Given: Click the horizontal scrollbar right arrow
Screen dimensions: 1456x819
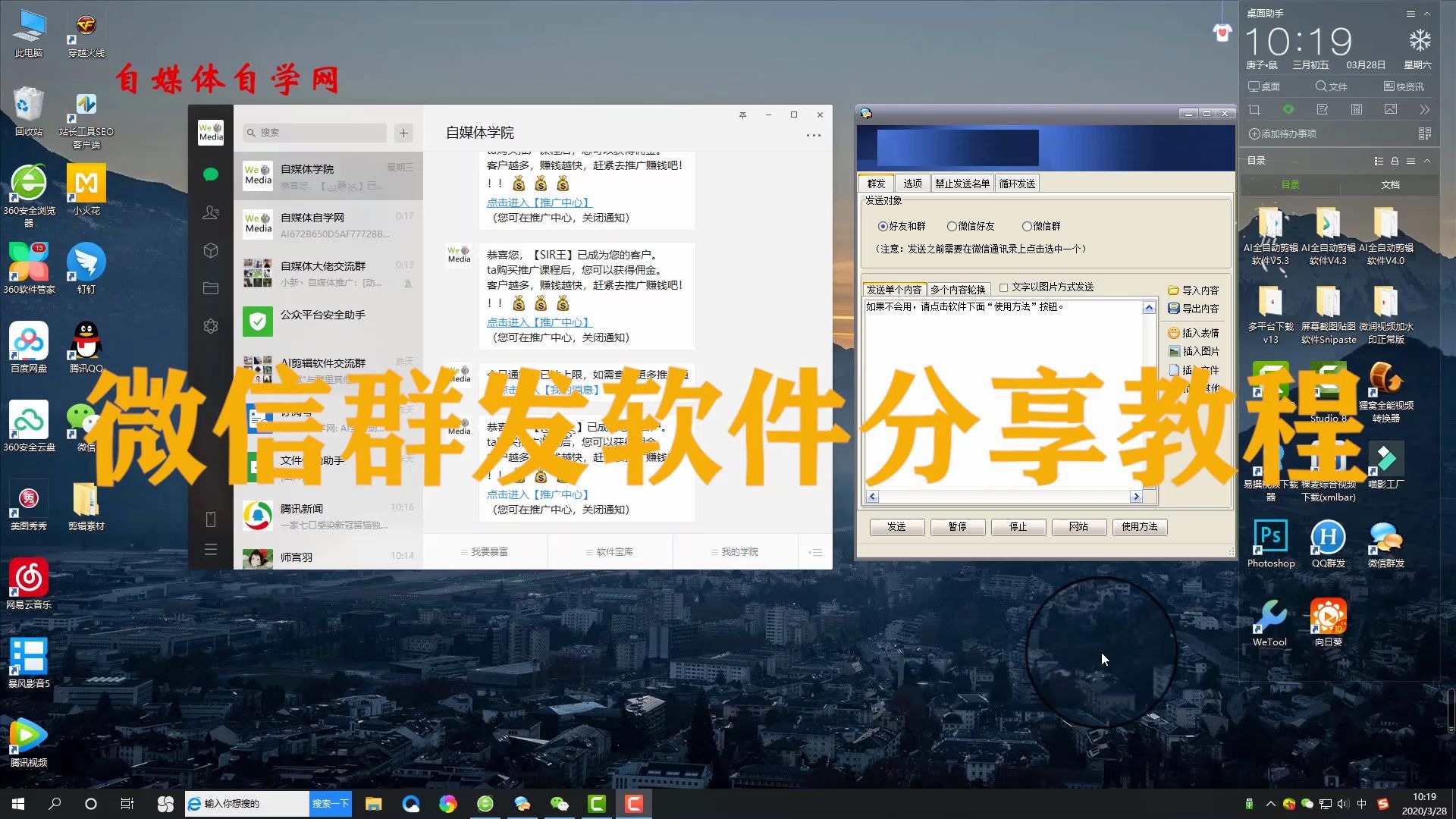Looking at the screenshot, I should 1136,496.
